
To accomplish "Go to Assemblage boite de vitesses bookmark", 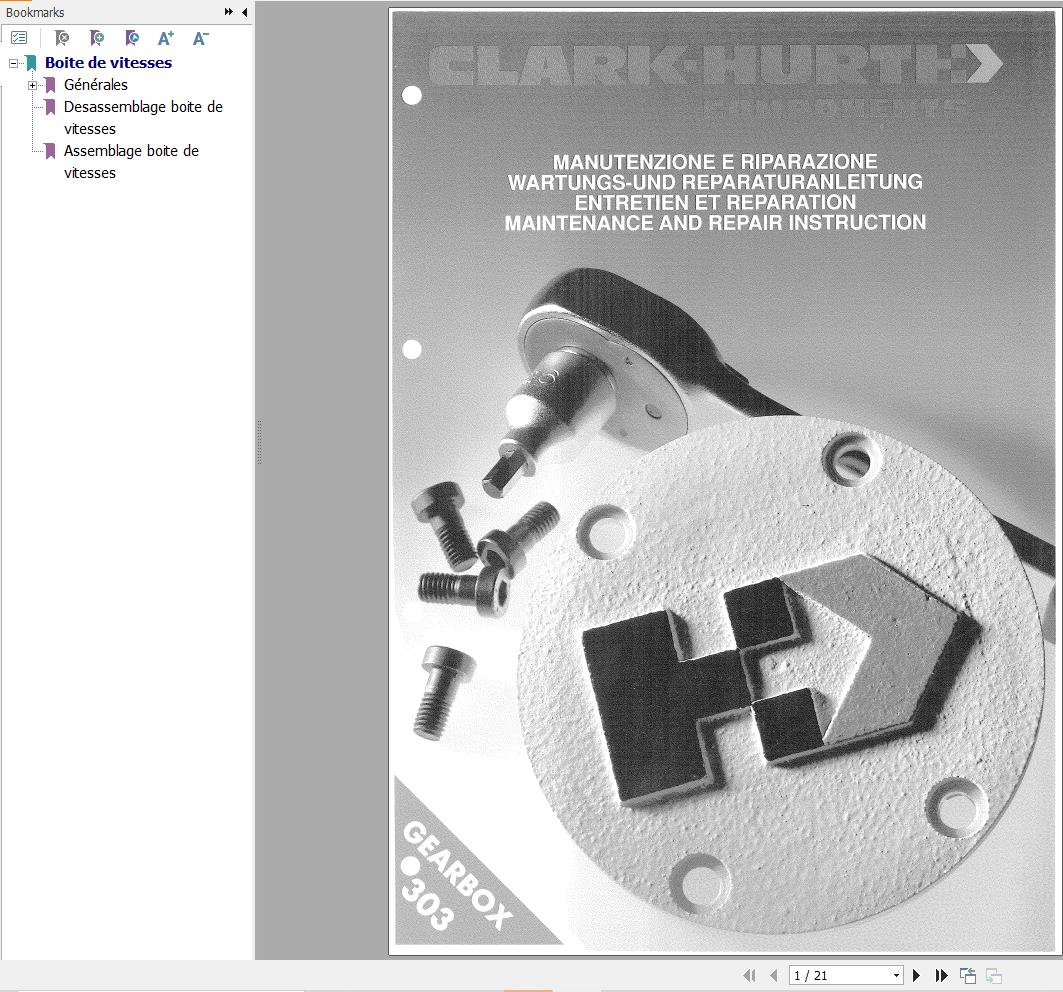I will click(132, 161).
